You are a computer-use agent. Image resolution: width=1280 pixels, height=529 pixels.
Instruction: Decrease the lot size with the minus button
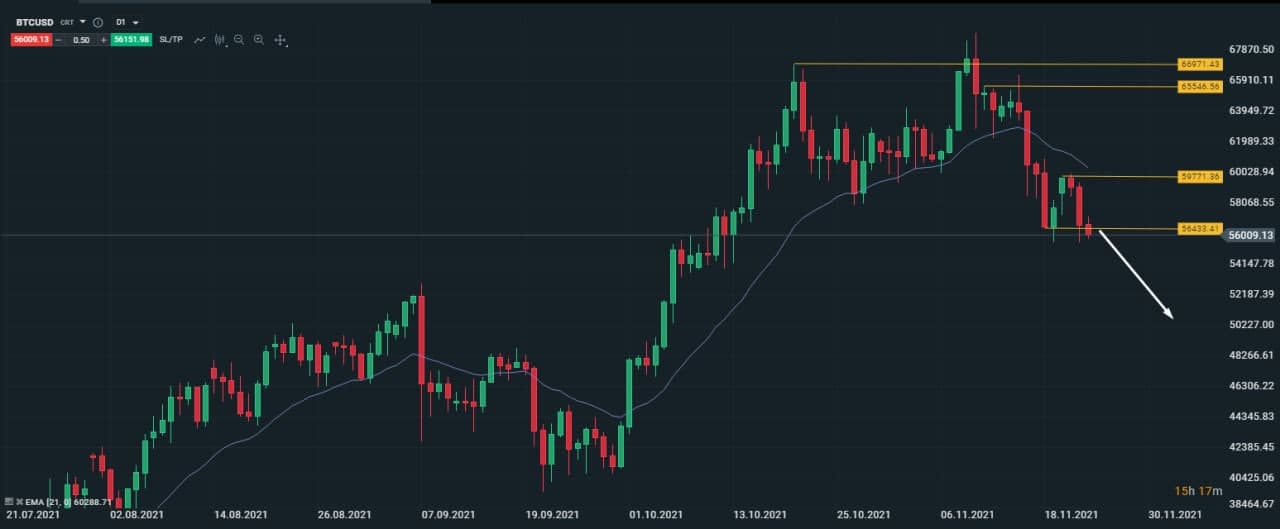point(59,40)
